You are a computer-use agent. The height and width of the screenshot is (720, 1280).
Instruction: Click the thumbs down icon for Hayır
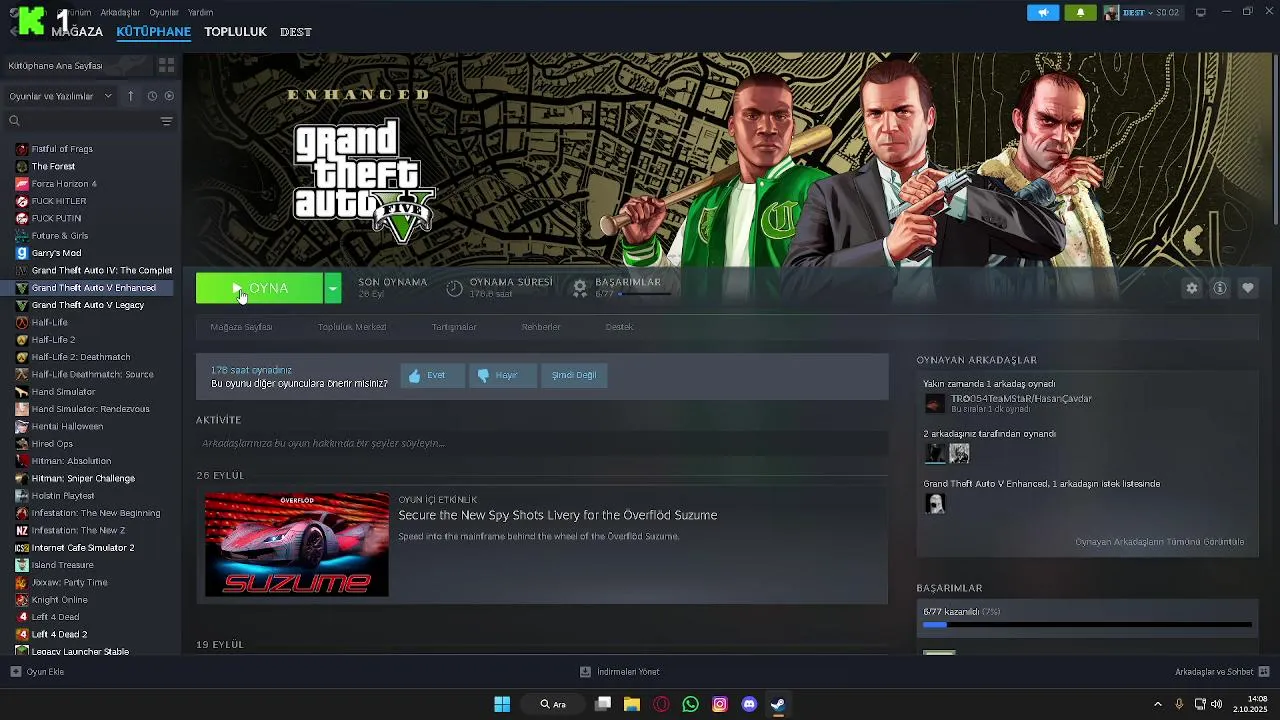pyautogui.click(x=483, y=376)
